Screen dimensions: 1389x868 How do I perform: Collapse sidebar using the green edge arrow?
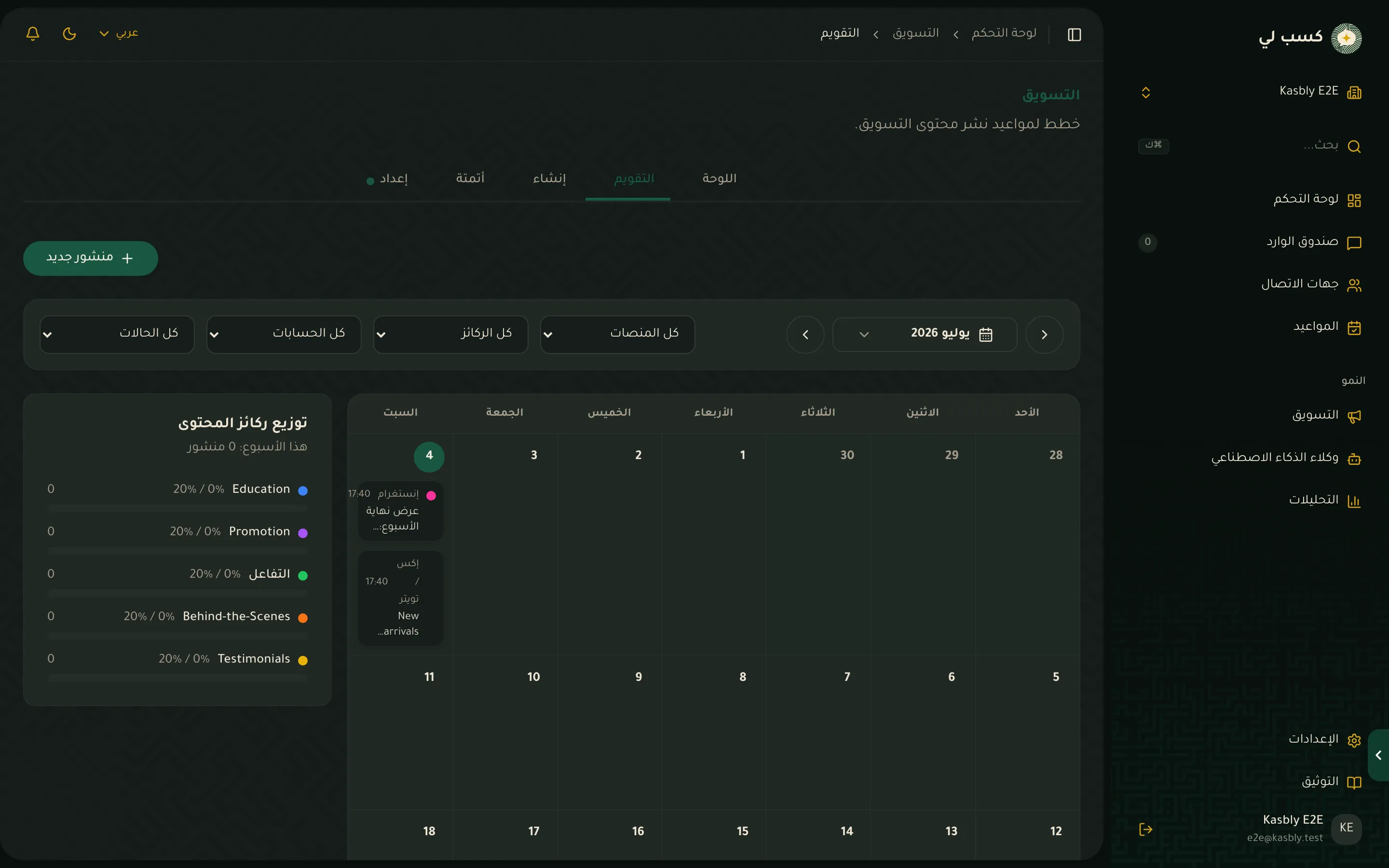point(1379,755)
